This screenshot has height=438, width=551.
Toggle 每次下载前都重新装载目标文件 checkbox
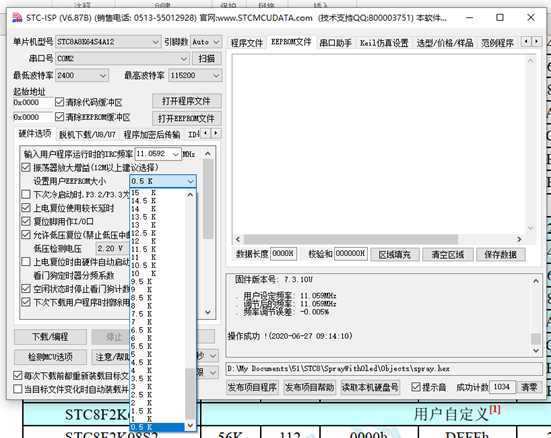coord(18,375)
